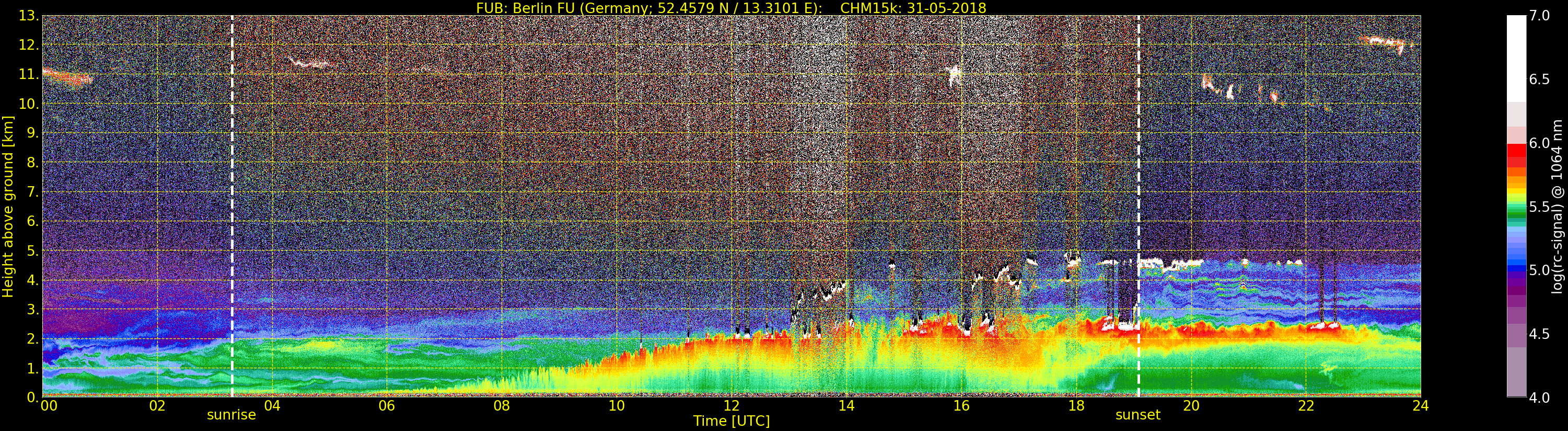Click height tick label '12.' on height axis
Screen dimensions: 1568x431
(29, 45)
